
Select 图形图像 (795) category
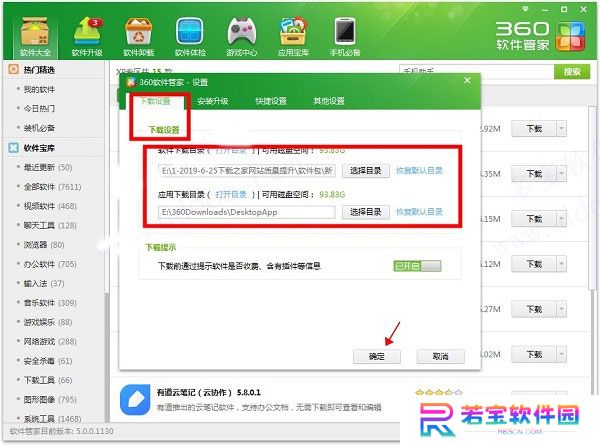point(50,399)
